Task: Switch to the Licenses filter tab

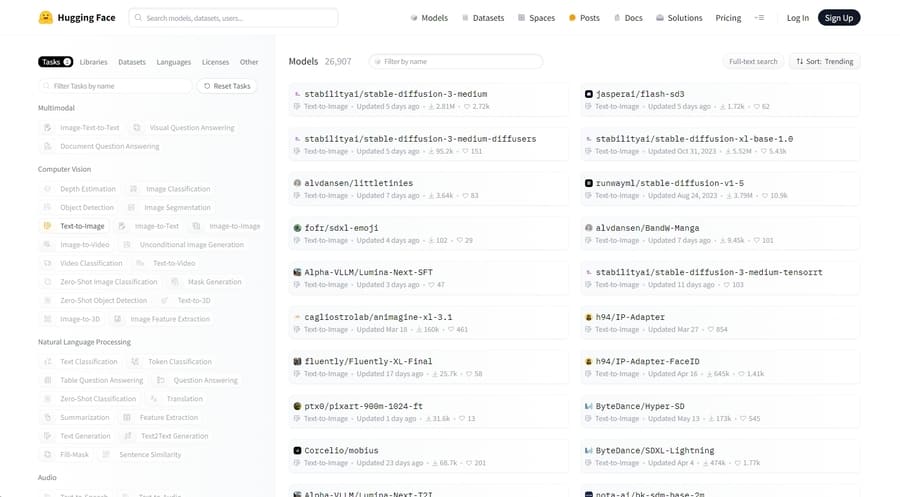Action: point(215,62)
